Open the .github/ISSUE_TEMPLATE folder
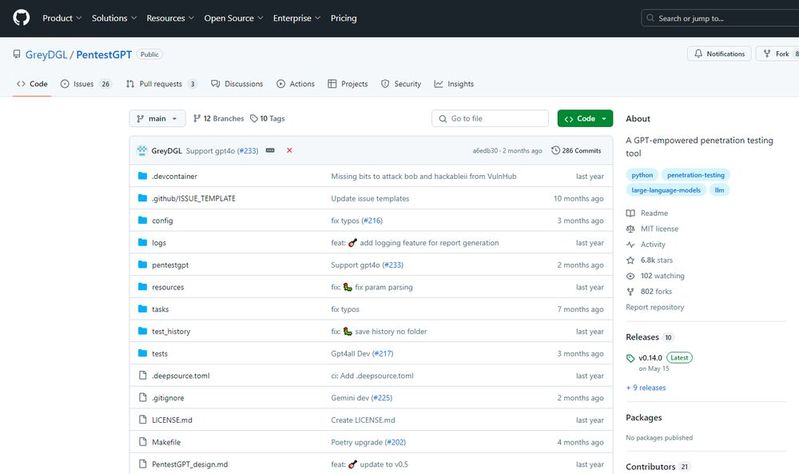The height and width of the screenshot is (474, 799). coord(194,198)
